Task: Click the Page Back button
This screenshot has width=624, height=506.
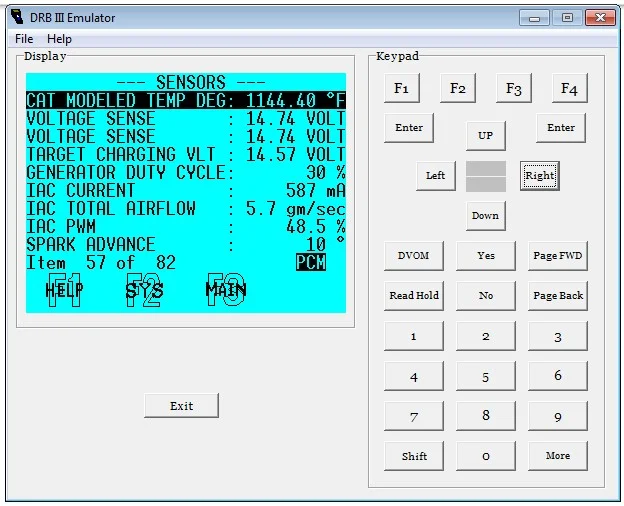Action: pos(558,296)
